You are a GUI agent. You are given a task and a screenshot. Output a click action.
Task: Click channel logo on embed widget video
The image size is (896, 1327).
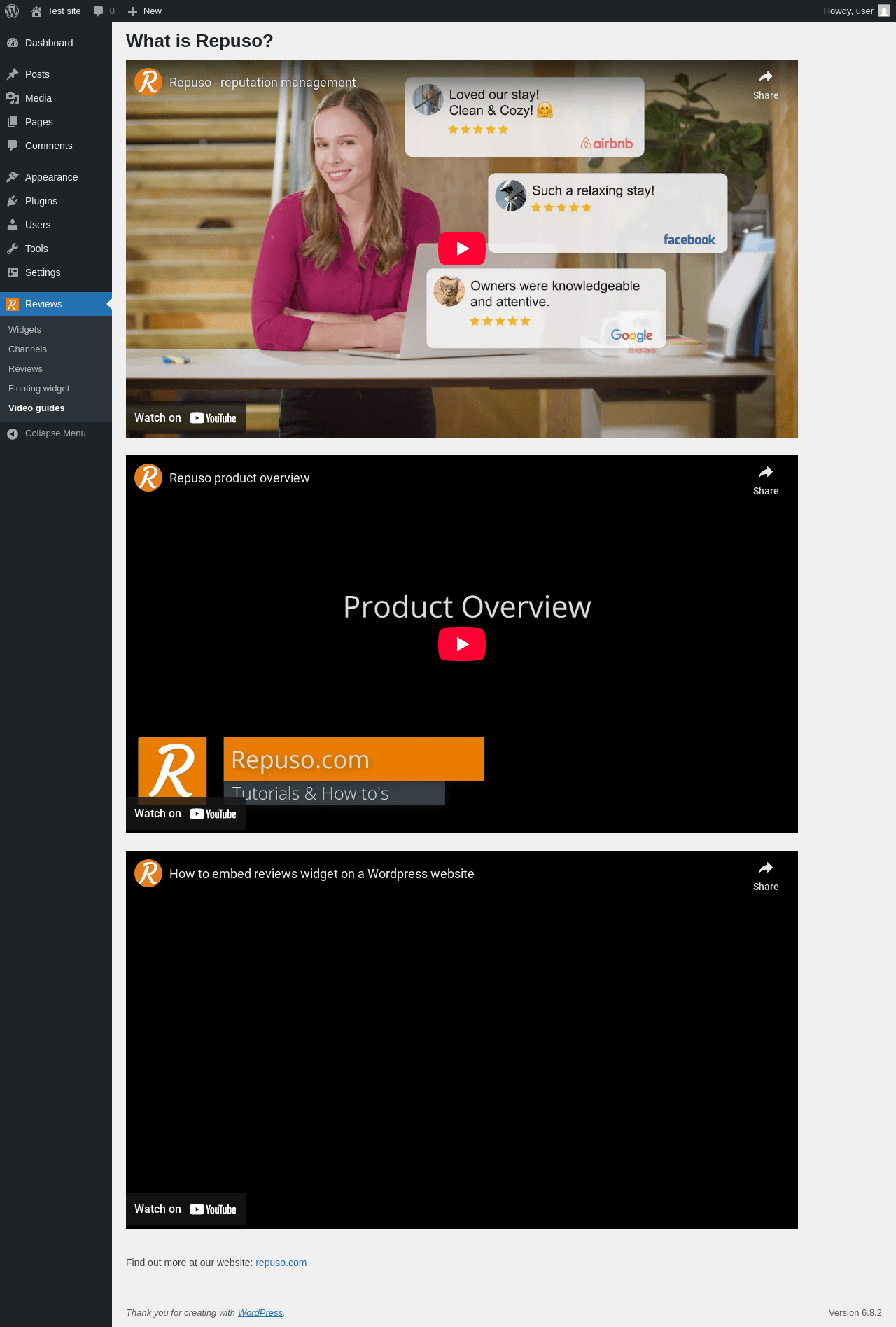pyautogui.click(x=148, y=873)
